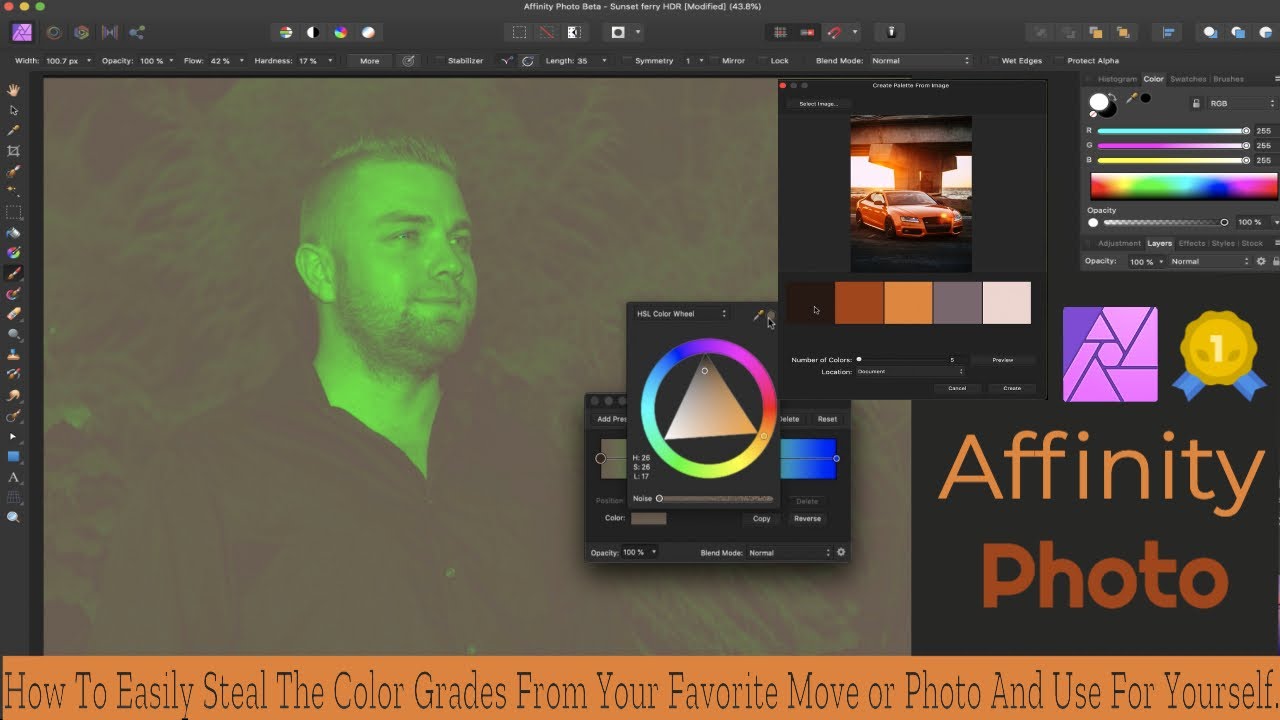
Task: Open the stabilizer Length dropdown
Action: (604, 61)
